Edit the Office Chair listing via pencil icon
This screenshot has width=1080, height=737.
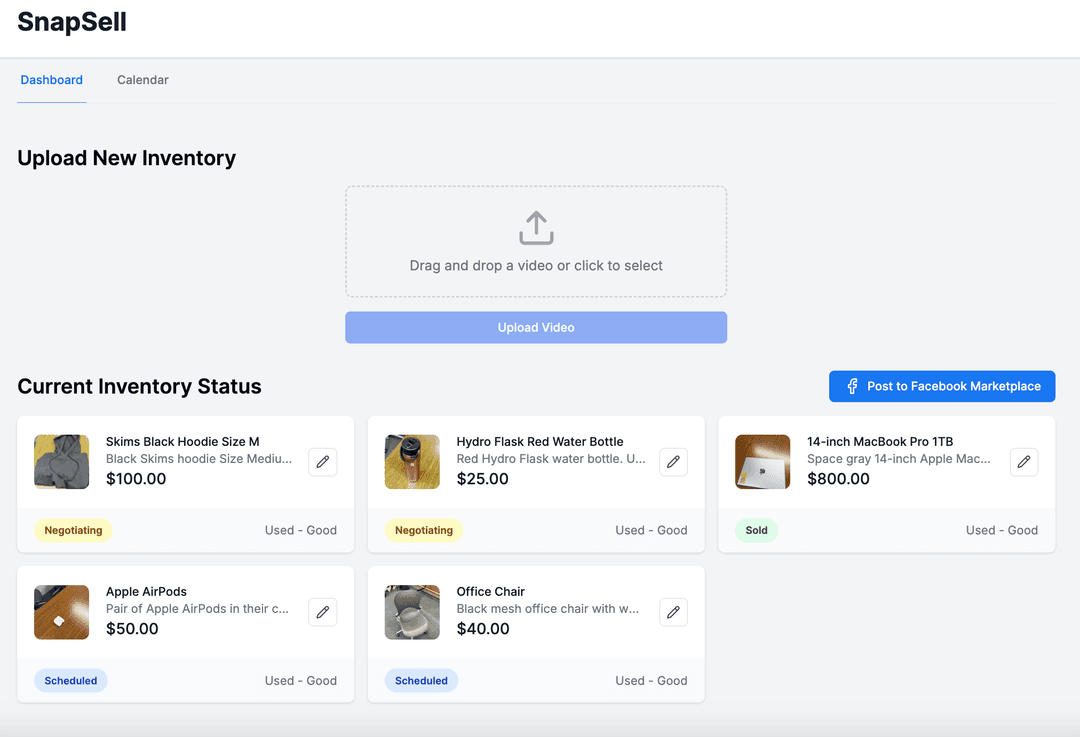tap(673, 612)
